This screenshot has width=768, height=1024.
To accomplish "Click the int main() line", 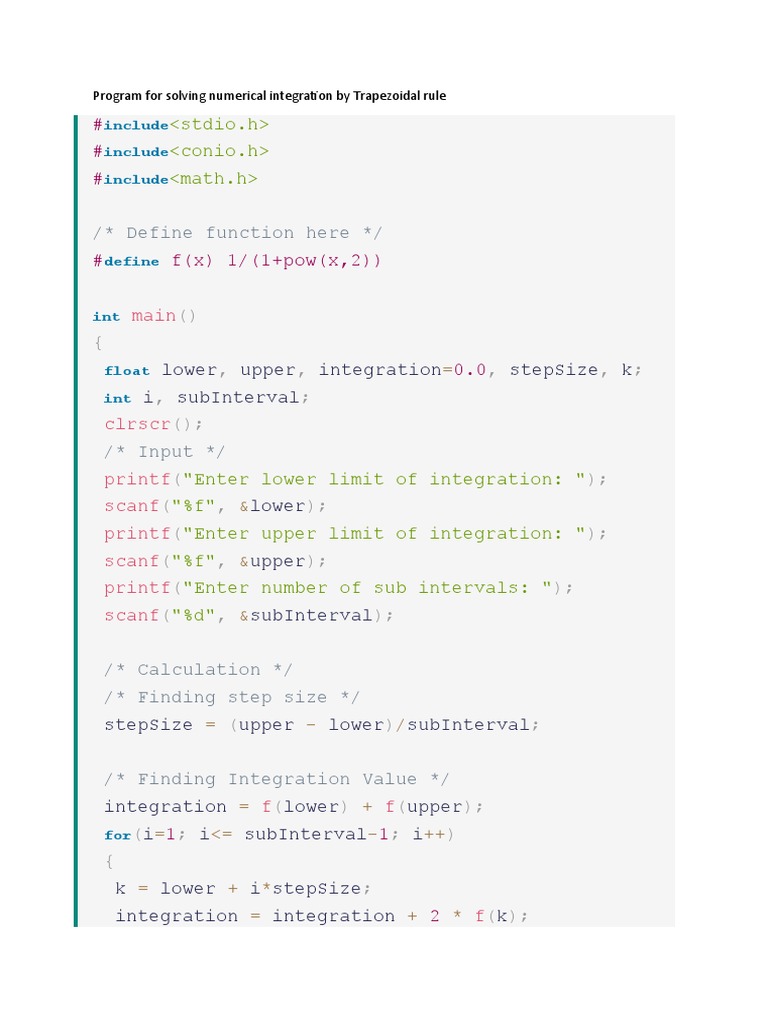I will [x=145, y=316].
